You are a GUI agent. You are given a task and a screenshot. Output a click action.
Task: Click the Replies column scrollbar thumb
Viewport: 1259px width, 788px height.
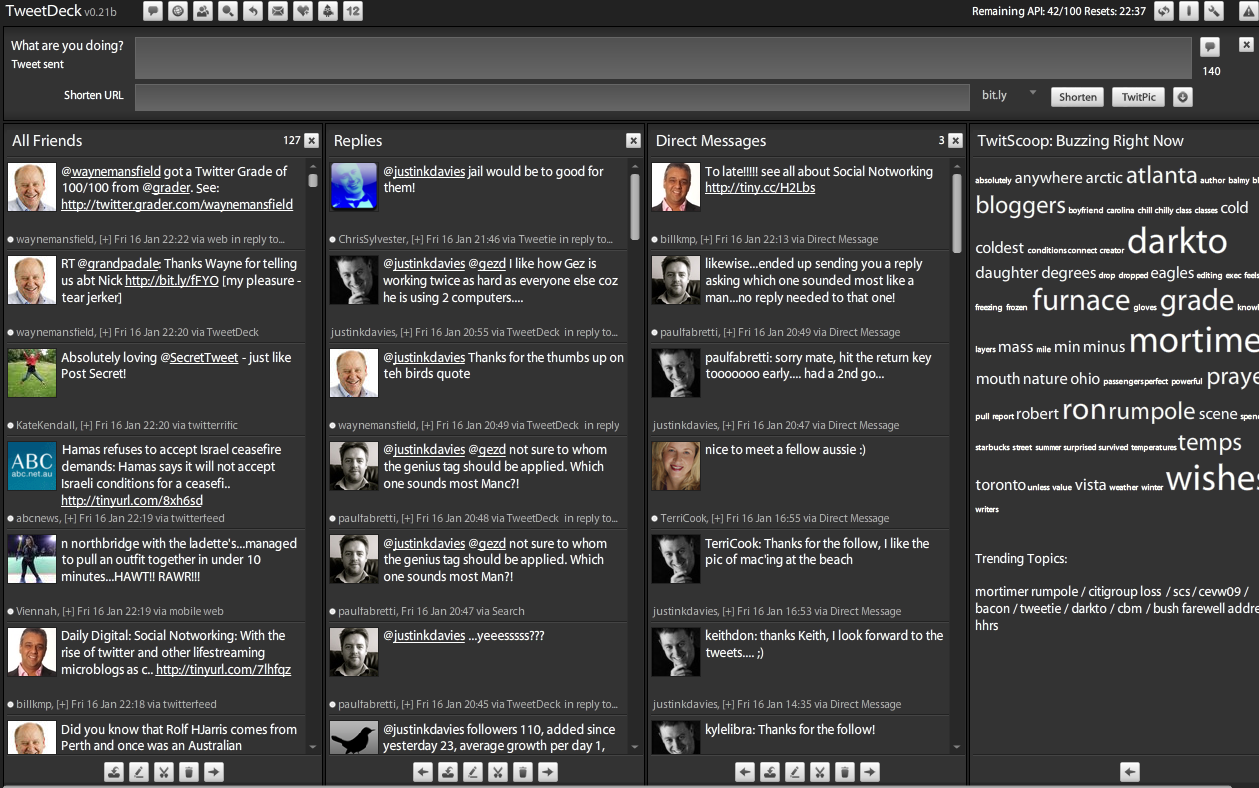[x=634, y=206]
